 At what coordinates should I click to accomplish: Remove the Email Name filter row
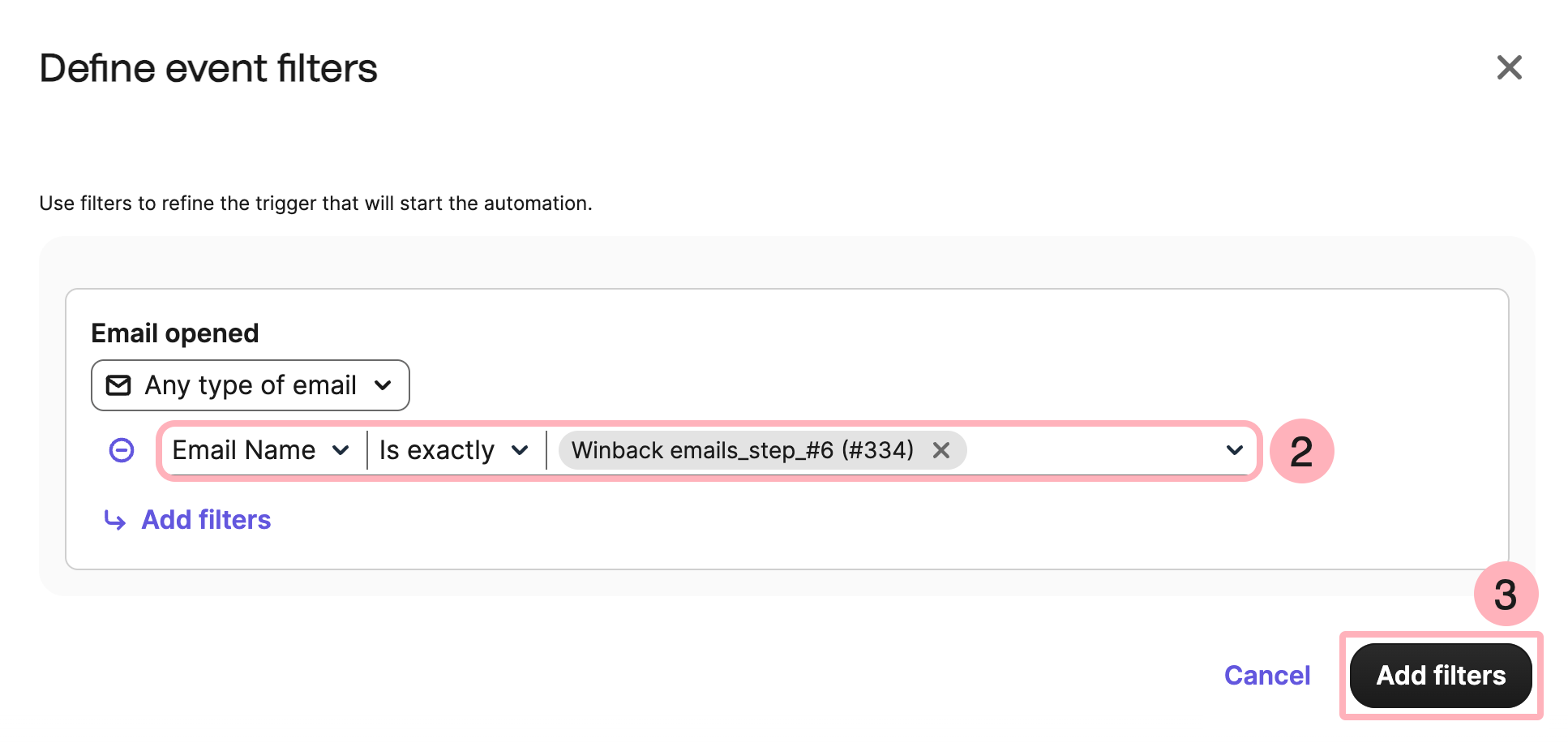point(122,450)
